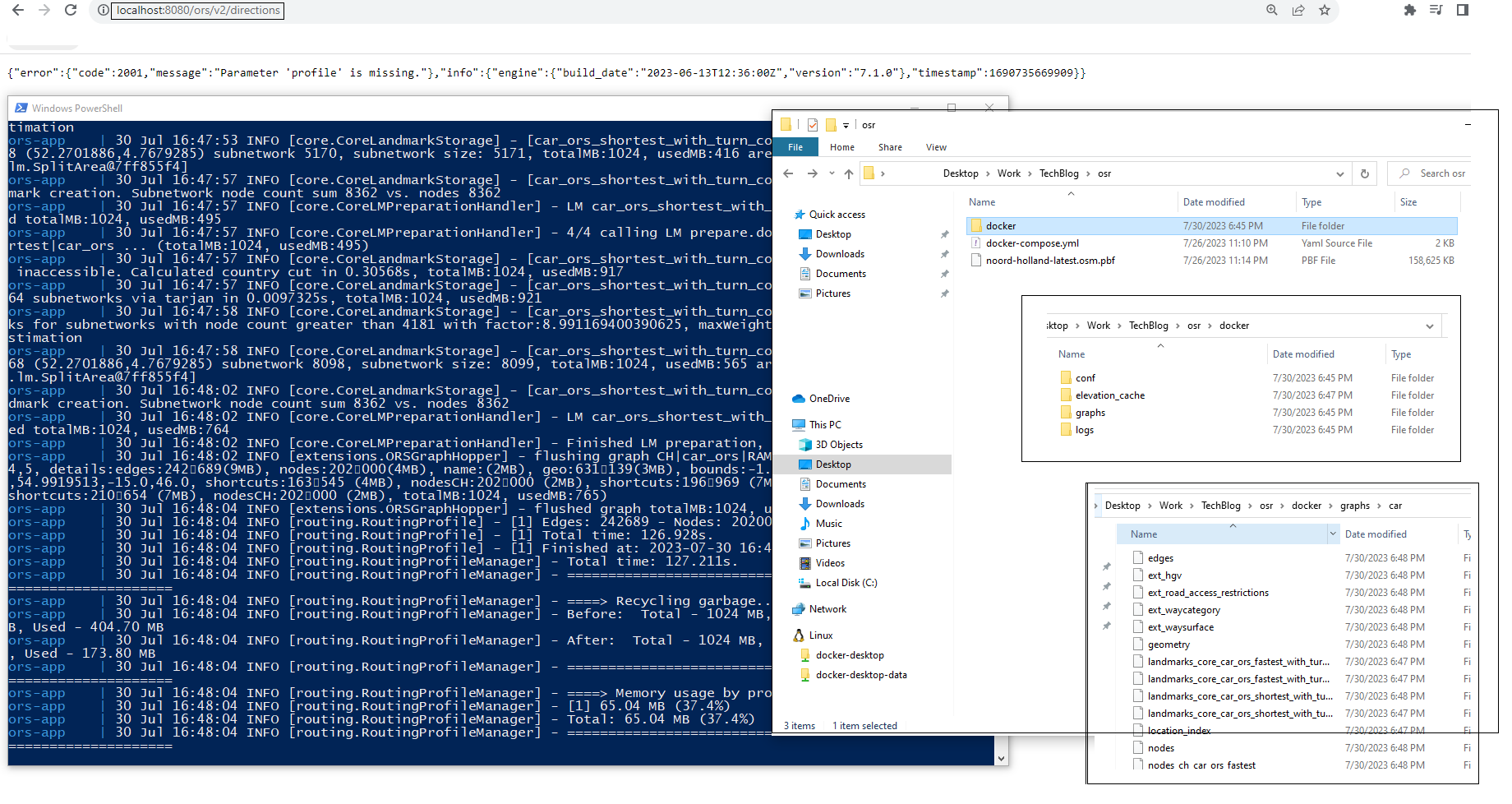
Task: Open the Home ribbon tab
Action: 842,147
